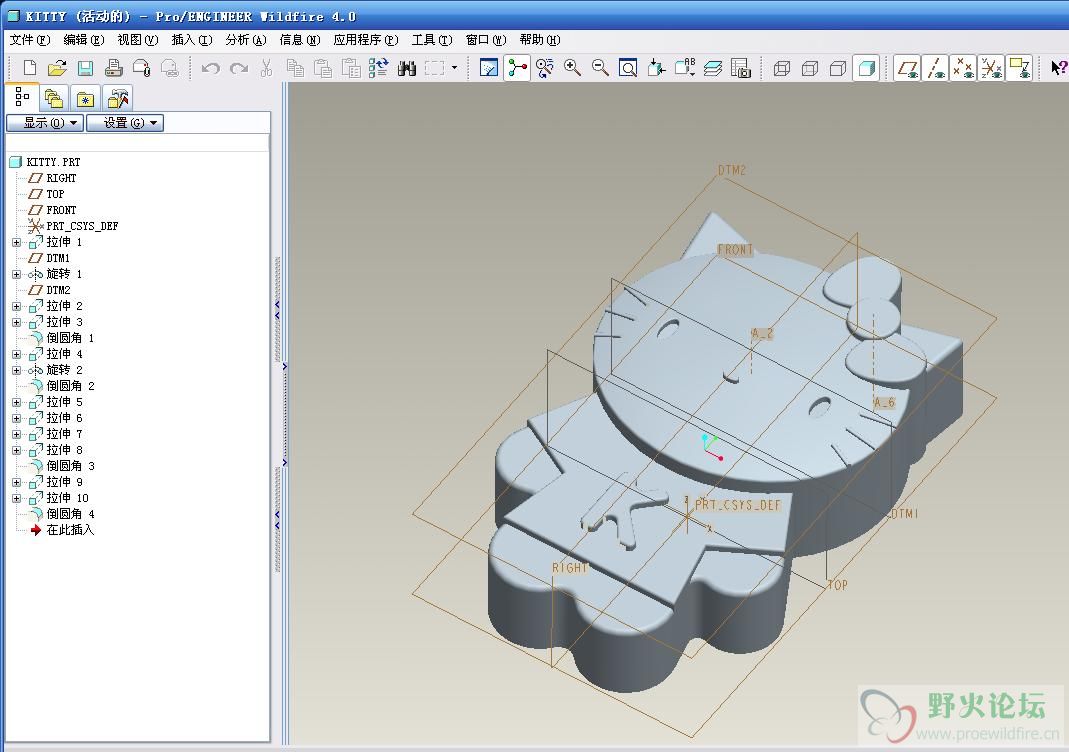Regenerate the model icon

378,67
